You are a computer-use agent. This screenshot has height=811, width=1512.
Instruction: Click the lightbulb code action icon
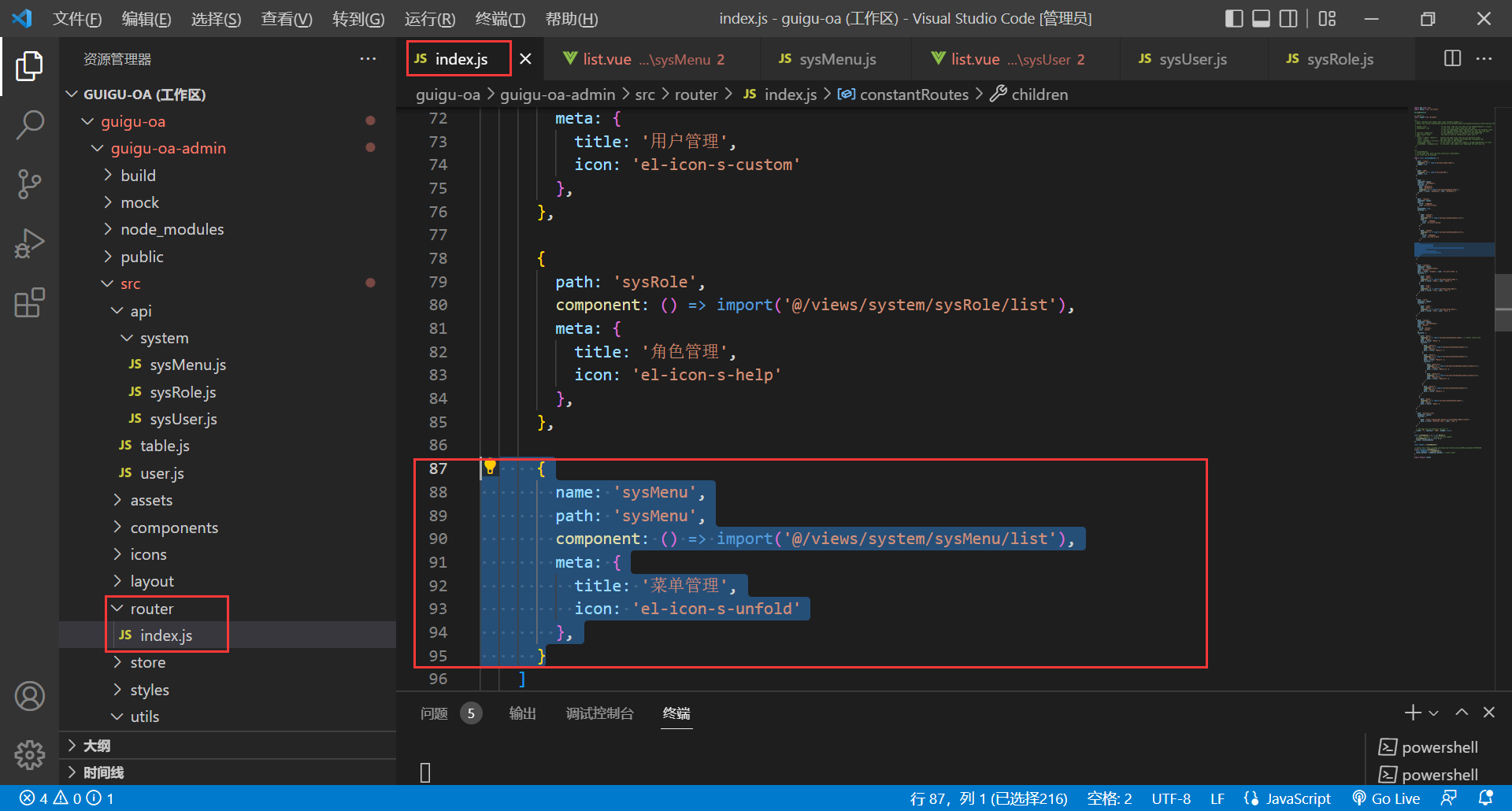coord(490,468)
